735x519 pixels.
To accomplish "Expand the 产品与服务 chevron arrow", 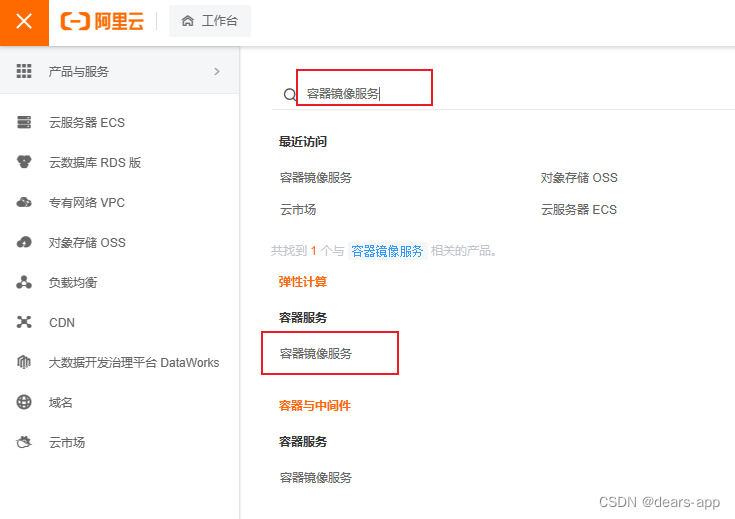I will [217, 71].
